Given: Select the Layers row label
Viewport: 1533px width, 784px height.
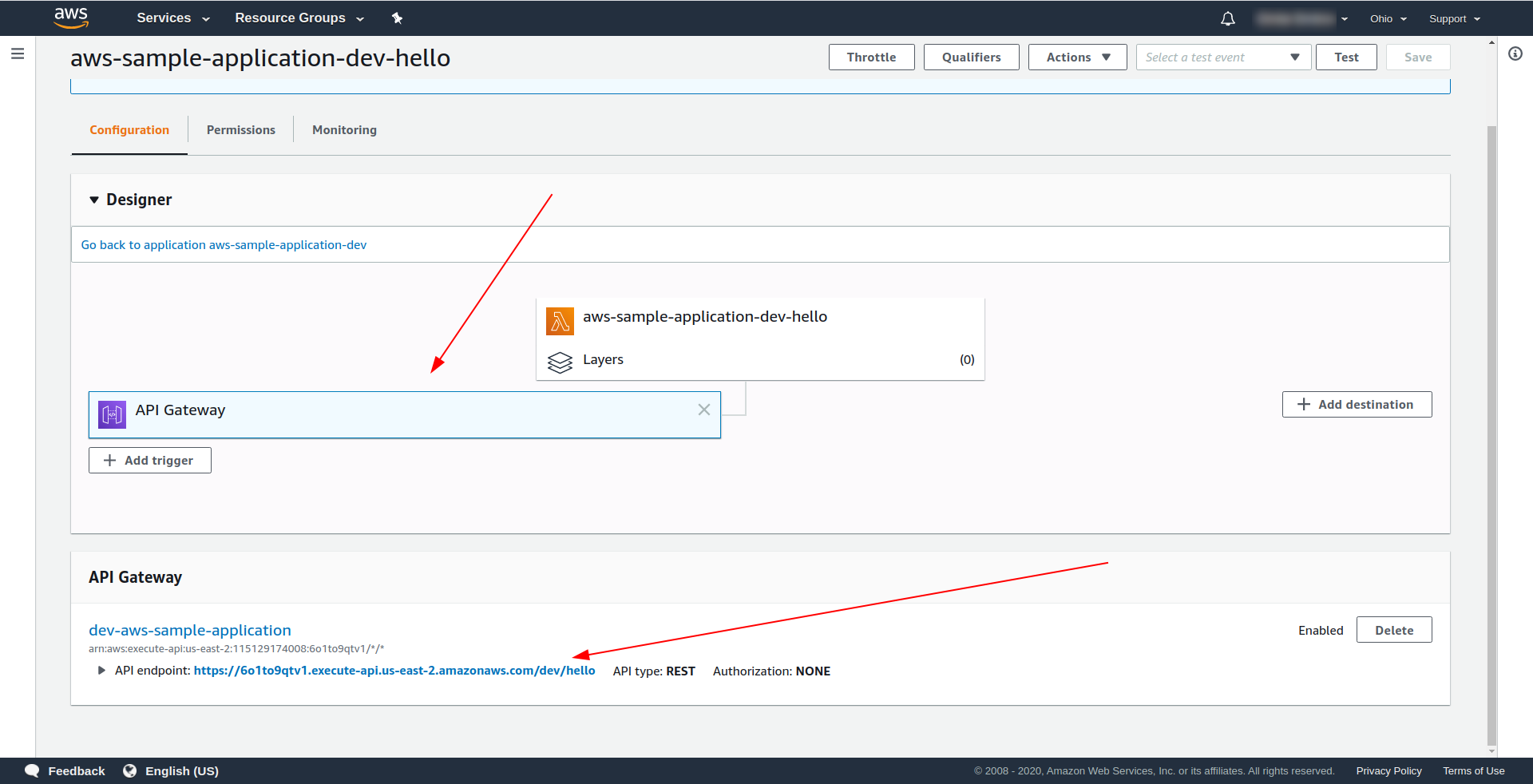Looking at the screenshot, I should point(603,360).
